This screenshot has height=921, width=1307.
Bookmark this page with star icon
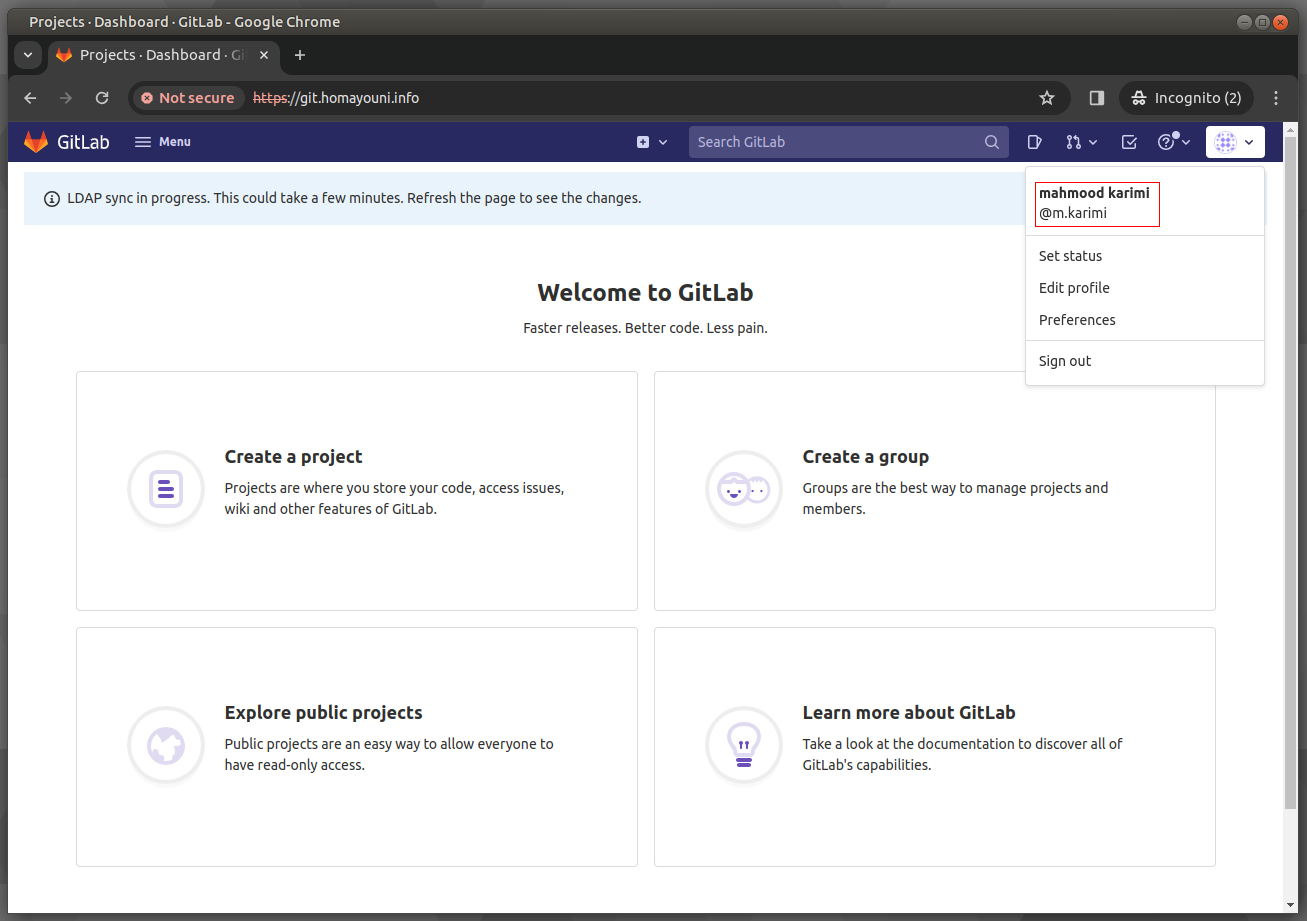point(1047,98)
